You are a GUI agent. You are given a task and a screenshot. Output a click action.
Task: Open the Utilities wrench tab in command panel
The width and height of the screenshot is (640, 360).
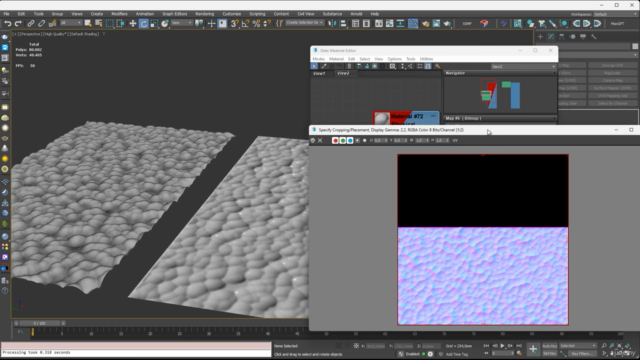(593, 37)
